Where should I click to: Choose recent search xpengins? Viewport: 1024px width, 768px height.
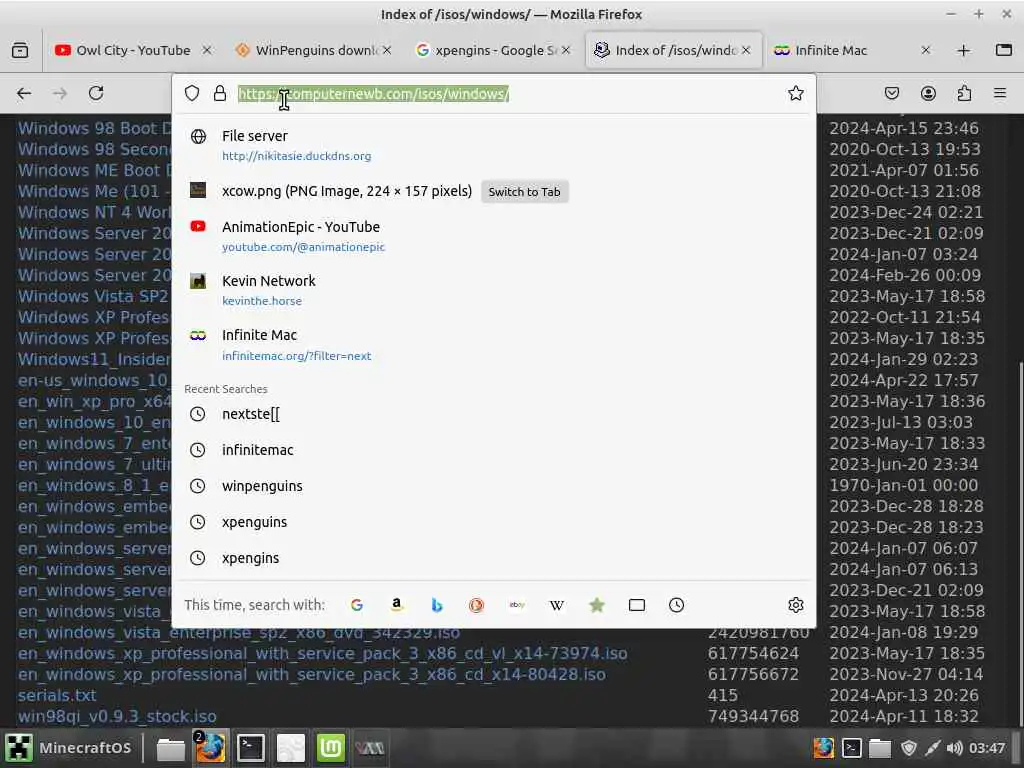pyautogui.click(x=494, y=558)
